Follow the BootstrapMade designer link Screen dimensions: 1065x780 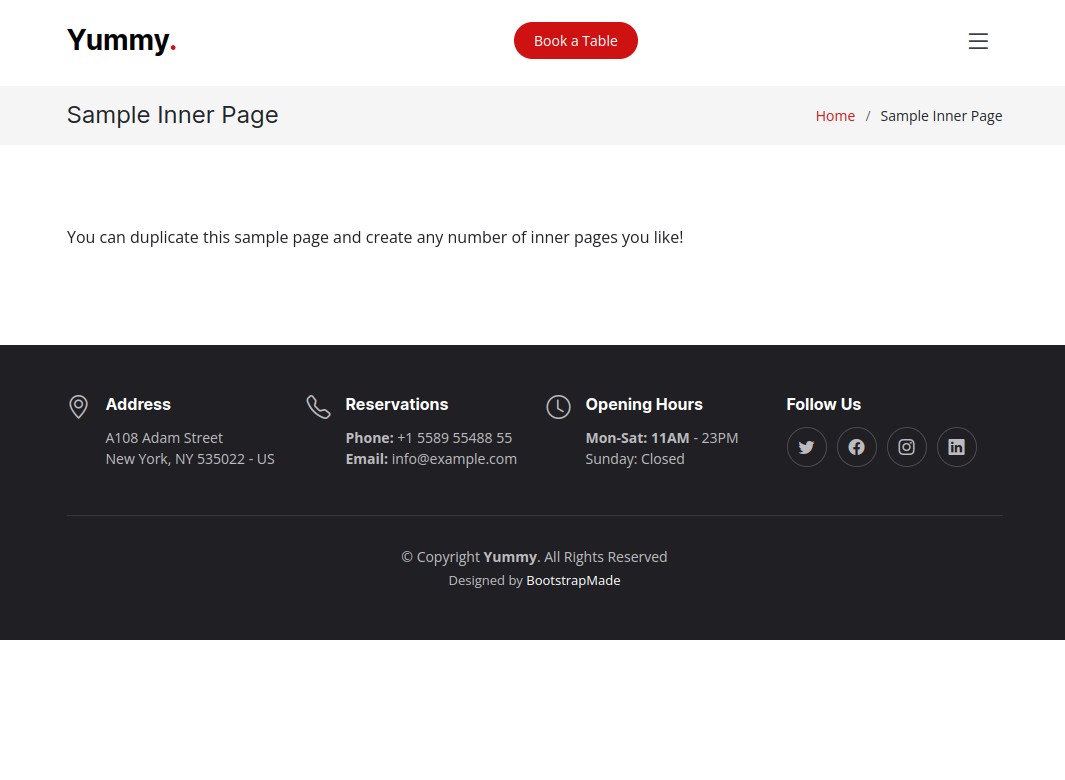click(573, 580)
